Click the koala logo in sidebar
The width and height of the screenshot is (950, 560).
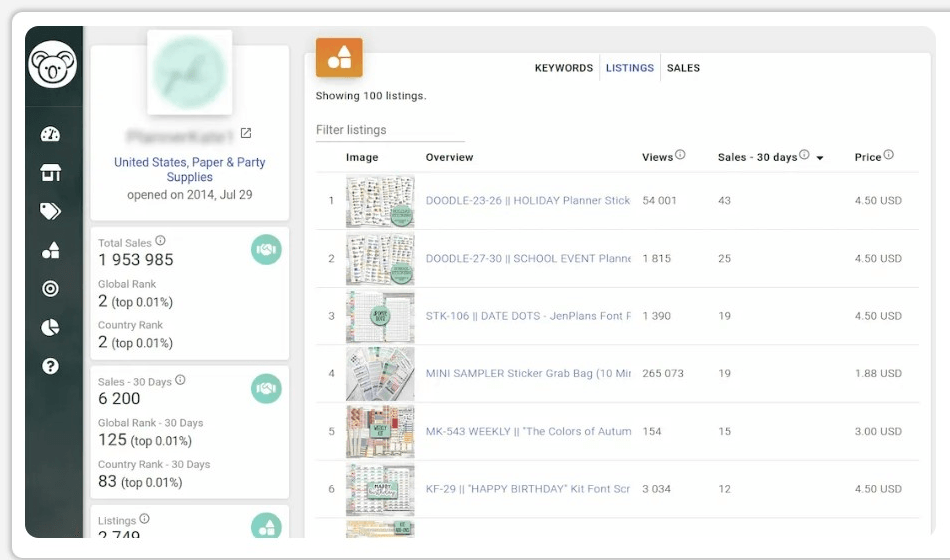coord(52,66)
